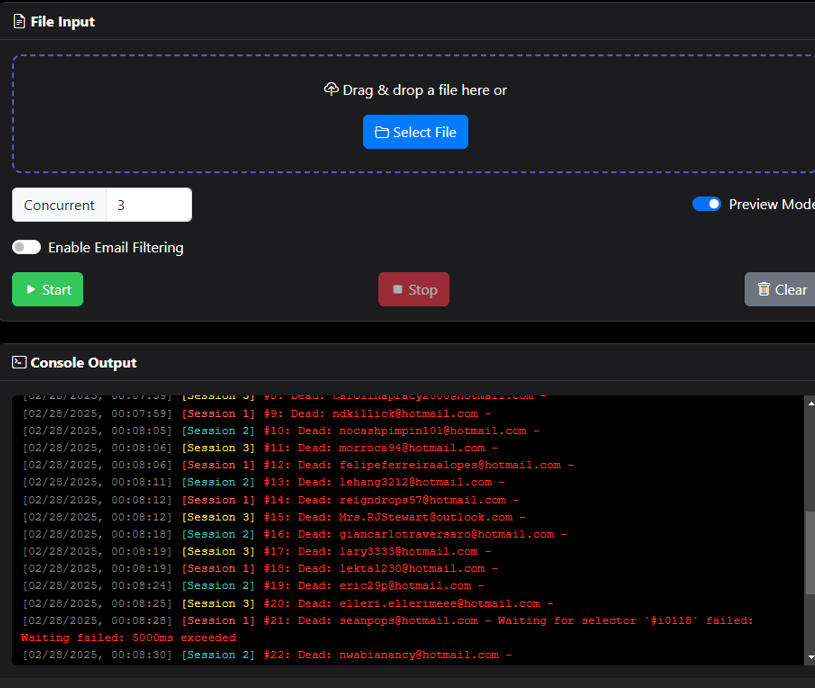Click the Concurrent label

tap(59, 205)
